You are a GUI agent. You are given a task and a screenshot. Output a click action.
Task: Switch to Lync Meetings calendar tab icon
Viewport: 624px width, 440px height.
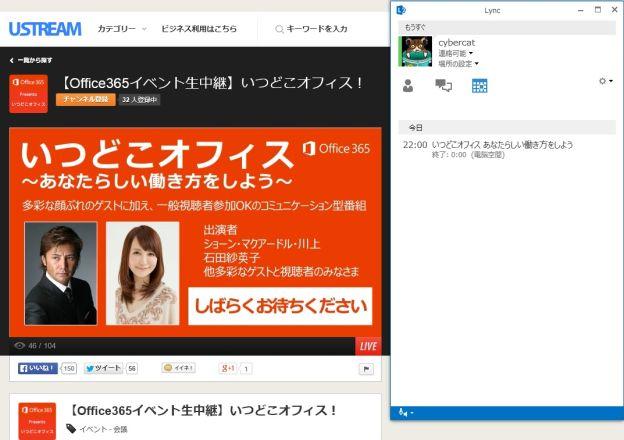pos(479,86)
